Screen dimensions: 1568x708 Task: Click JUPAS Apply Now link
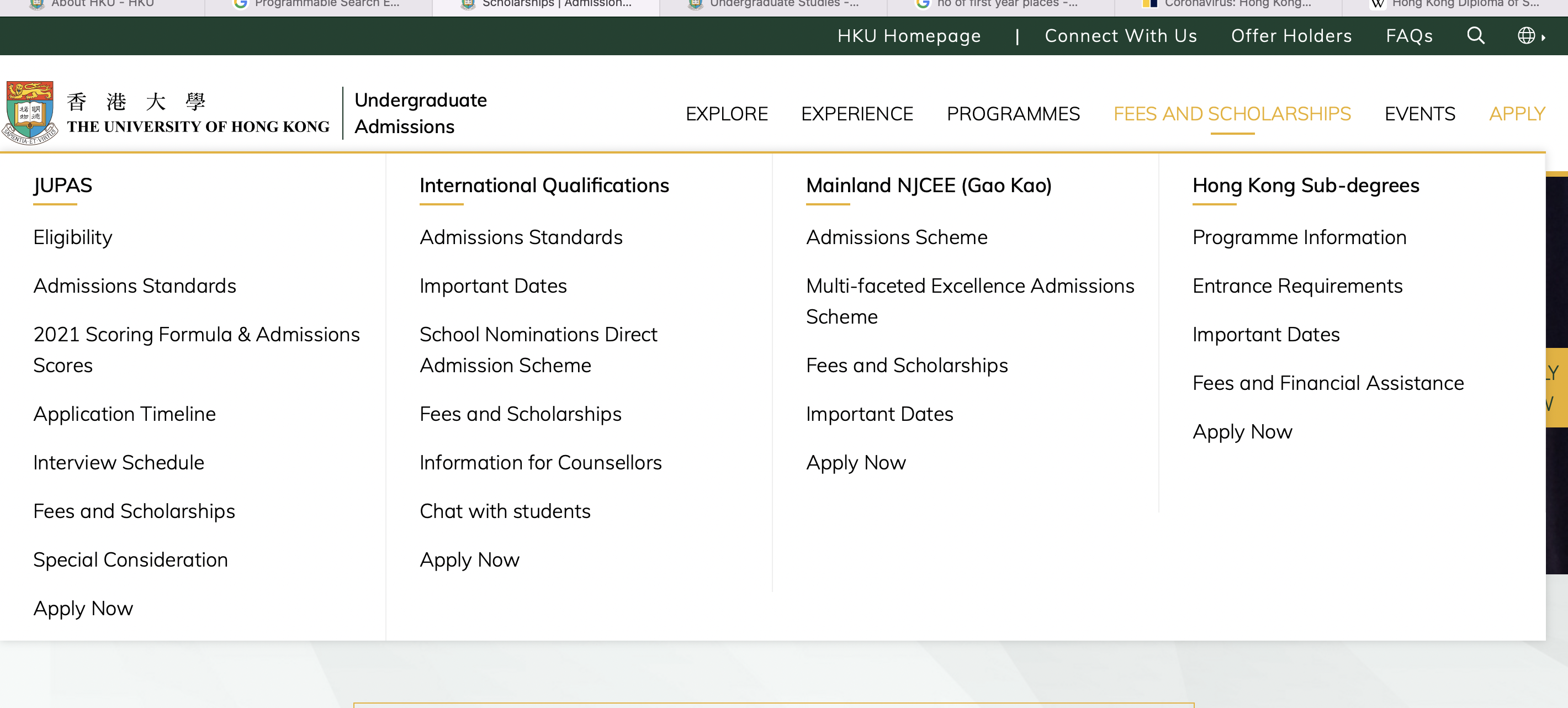pos(83,609)
